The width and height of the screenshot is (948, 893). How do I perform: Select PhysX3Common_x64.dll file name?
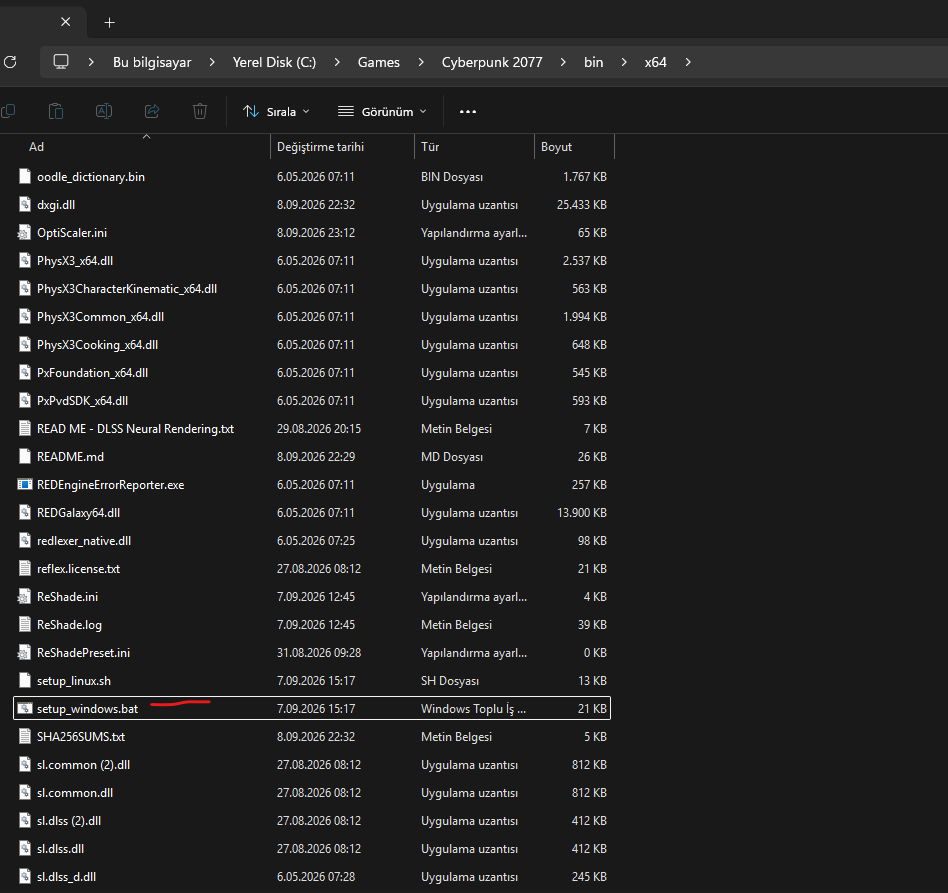(100, 317)
